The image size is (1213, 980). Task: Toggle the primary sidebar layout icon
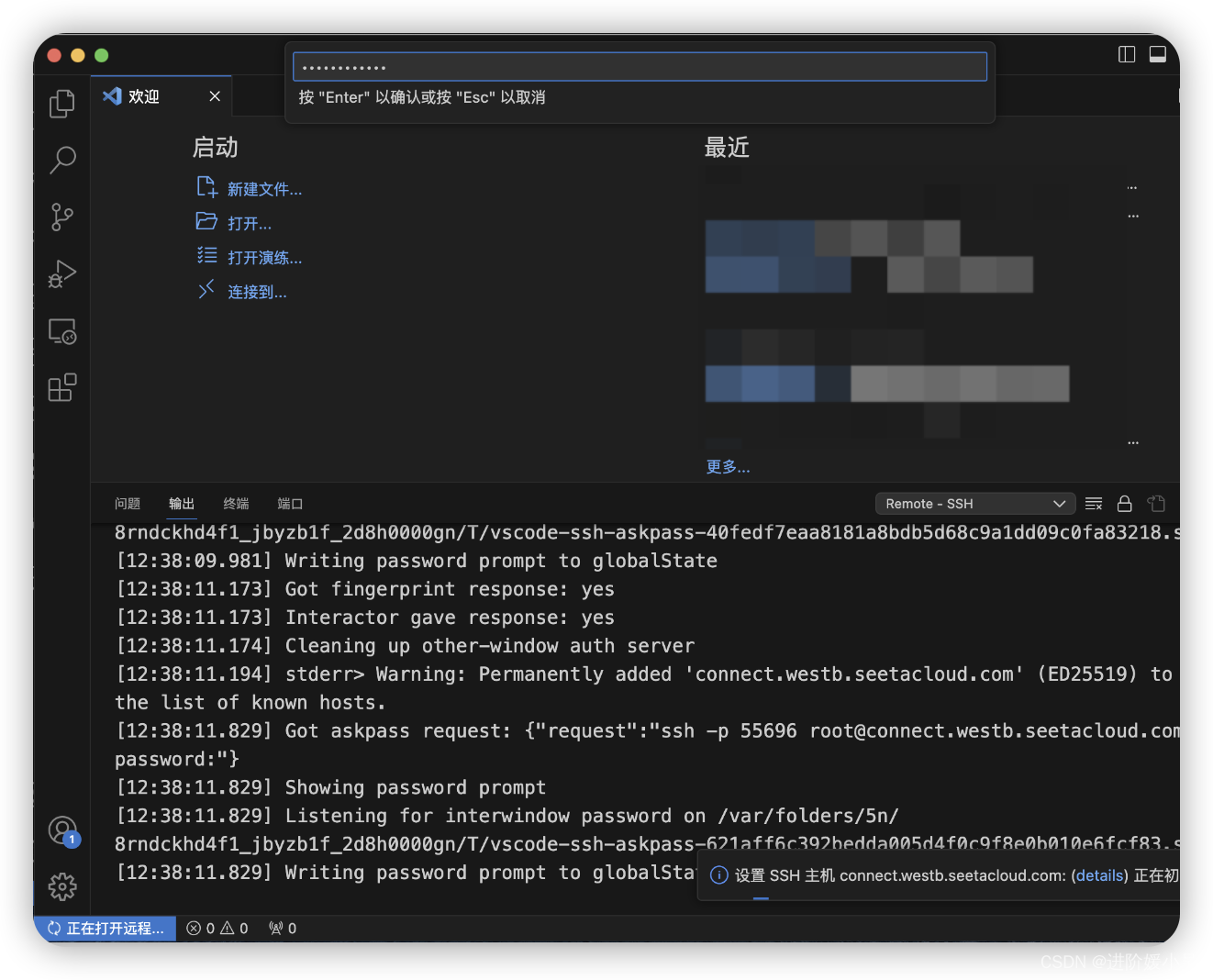(1127, 55)
